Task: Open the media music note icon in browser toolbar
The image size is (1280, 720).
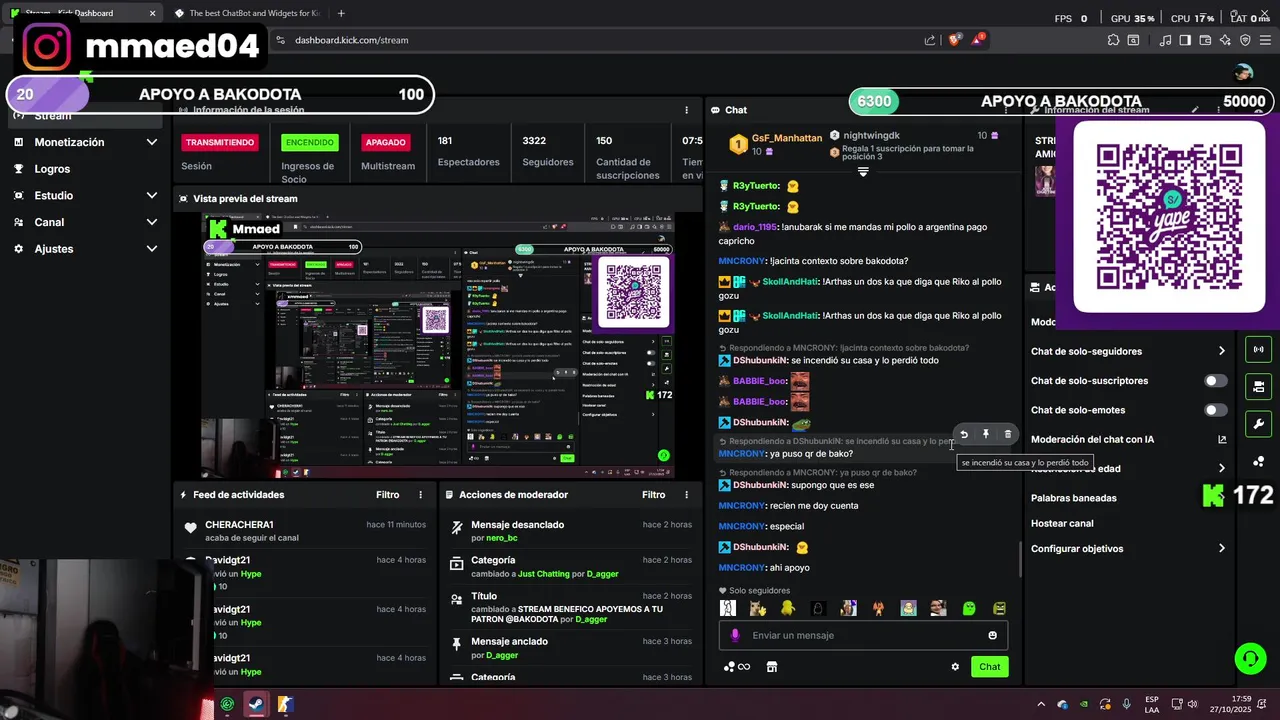Action: [1165, 40]
